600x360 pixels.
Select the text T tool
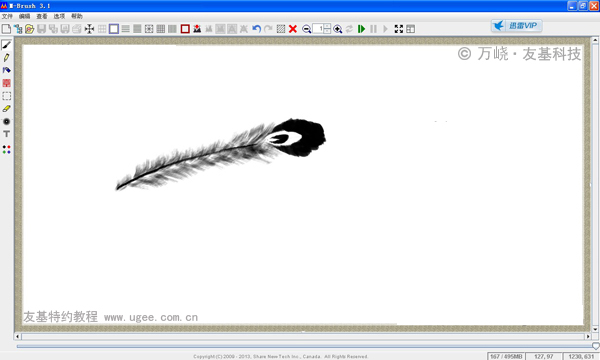pyautogui.click(x=7, y=134)
